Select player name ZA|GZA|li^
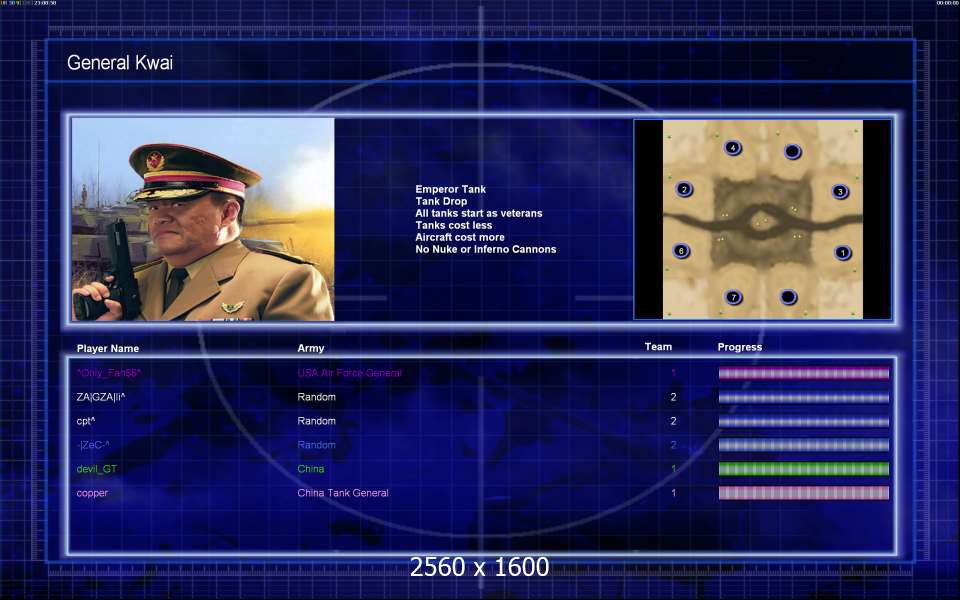The height and width of the screenshot is (600, 960). tap(101, 397)
